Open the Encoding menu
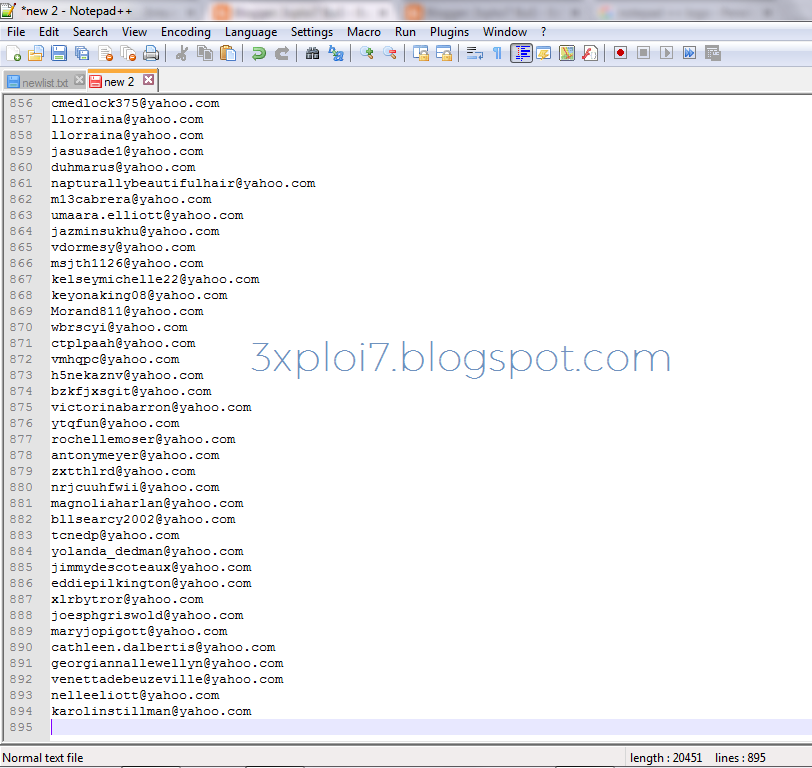Screen dimensions: 812x768 pos(185,31)
